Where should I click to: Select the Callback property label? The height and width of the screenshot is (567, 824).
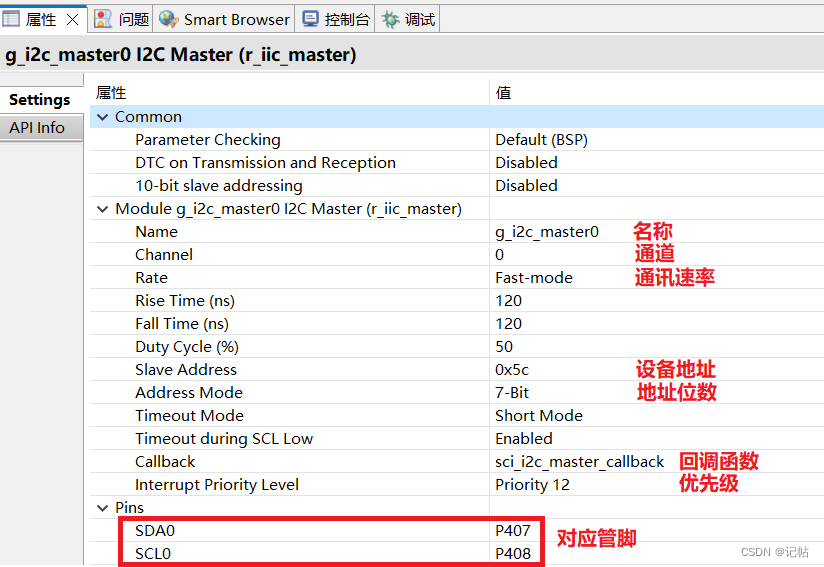(165, 462)
